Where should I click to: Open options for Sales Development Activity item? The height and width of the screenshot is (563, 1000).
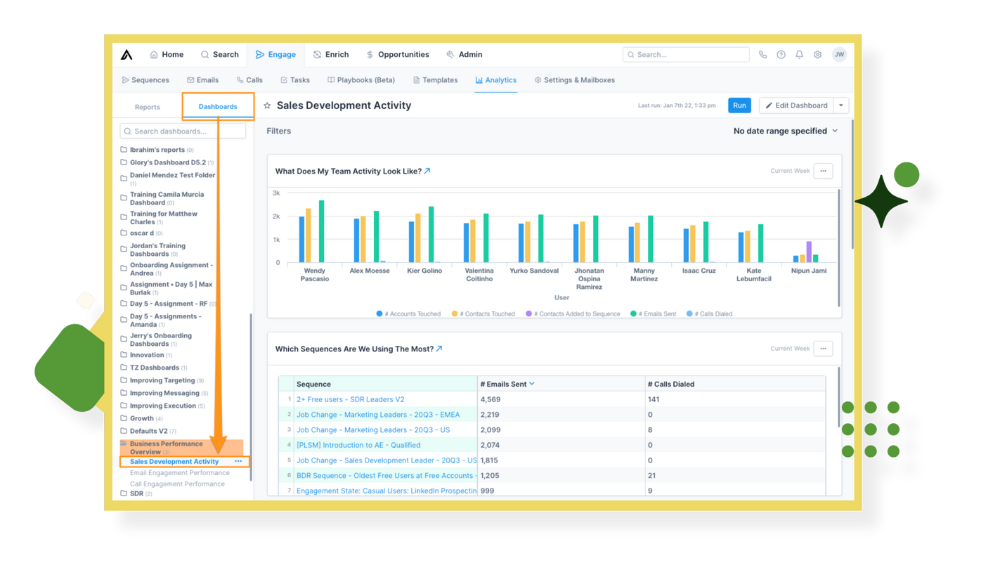pyautogui.click(x=239, y=462)
